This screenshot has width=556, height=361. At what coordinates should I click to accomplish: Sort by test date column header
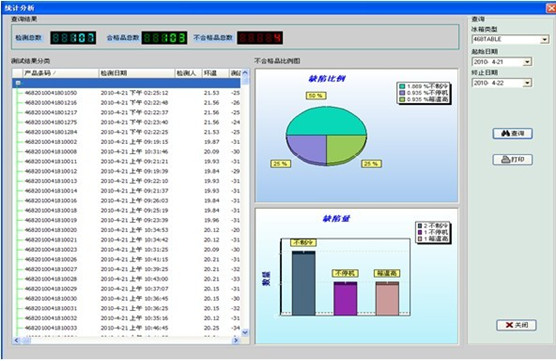tap(137, 73)
